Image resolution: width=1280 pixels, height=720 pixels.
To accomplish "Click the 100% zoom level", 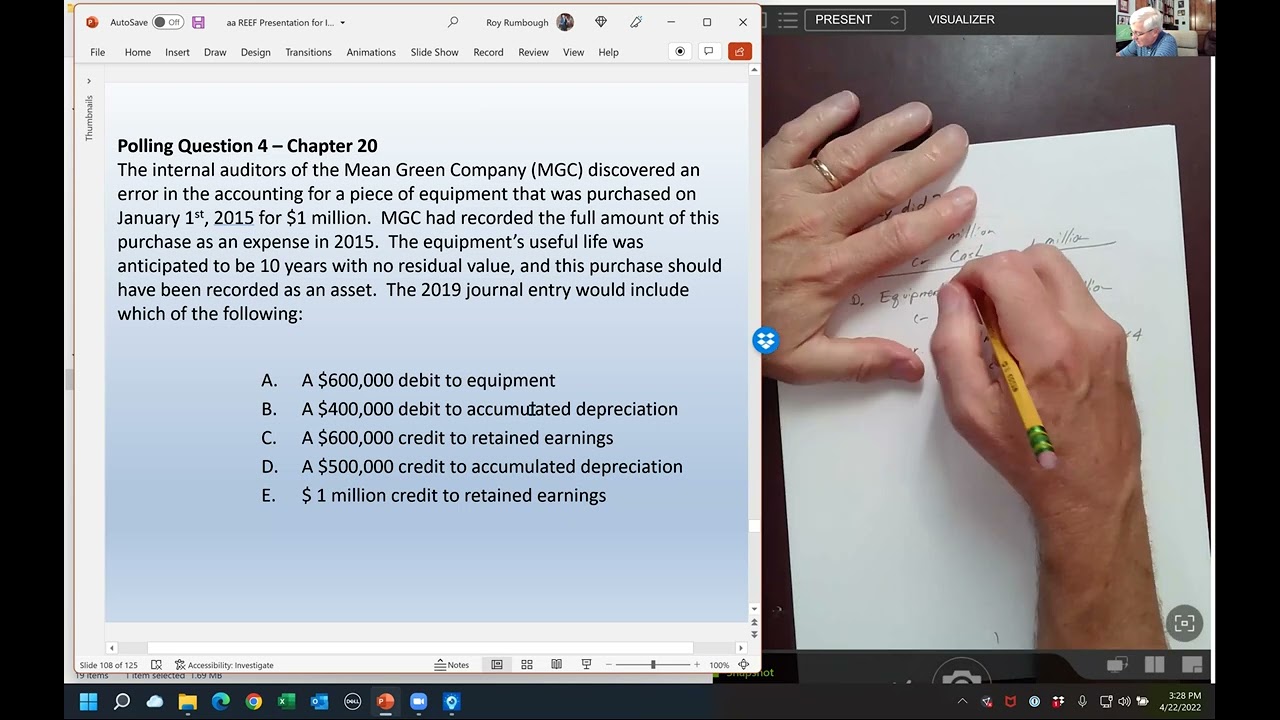I will coord(719,665).
